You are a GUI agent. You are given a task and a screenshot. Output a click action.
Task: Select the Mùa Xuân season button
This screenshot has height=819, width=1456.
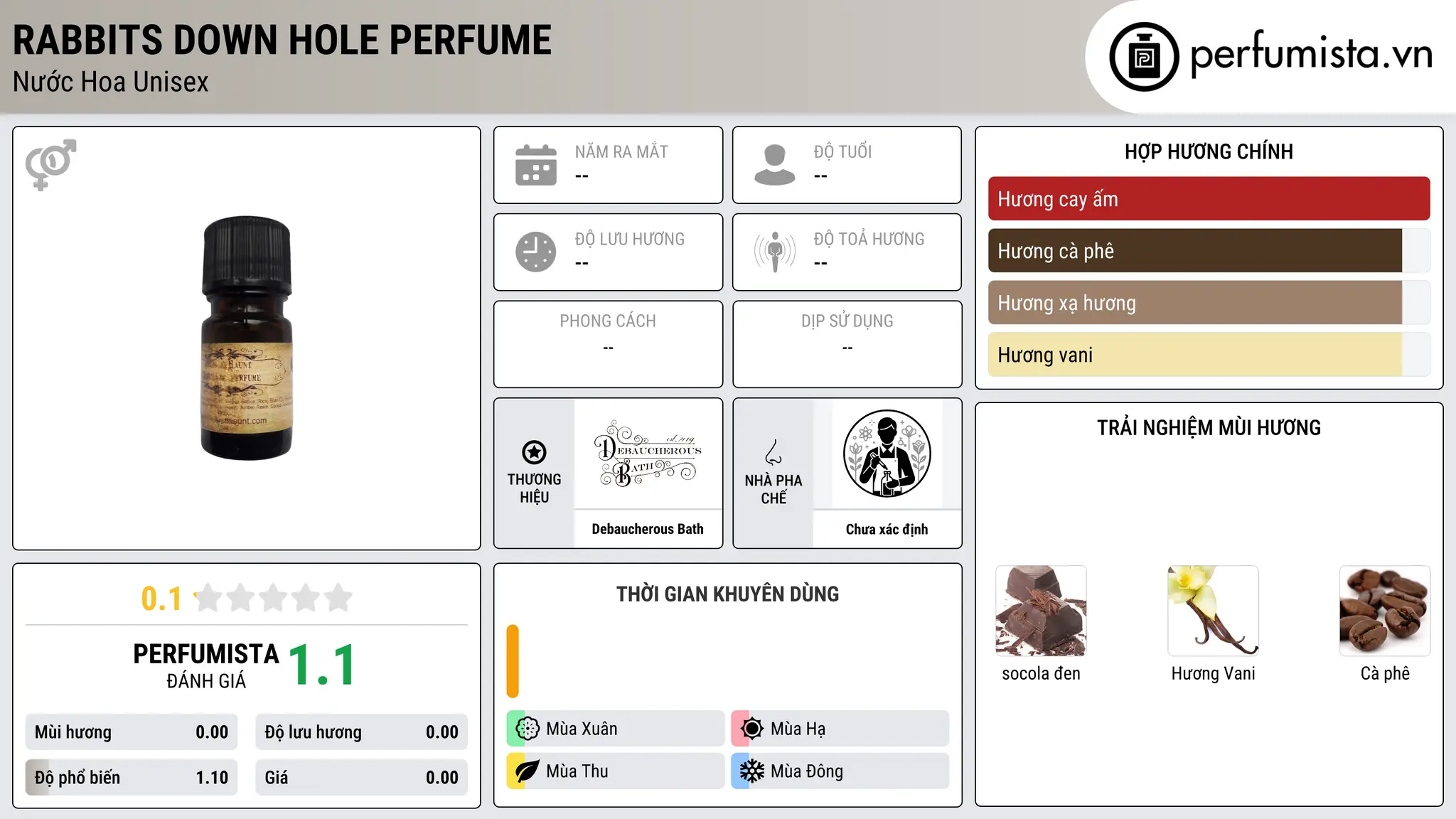point(615,729)
